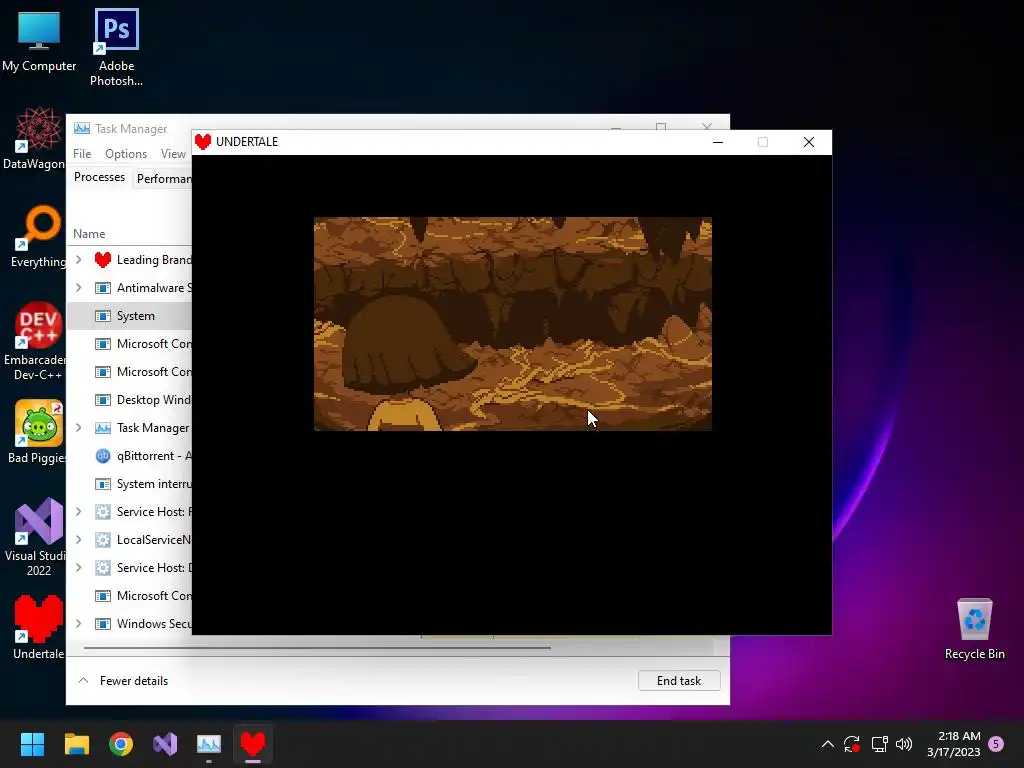Open Embarcadero Dev-C++ desktop shortcut
Viewport: 1024px width, 768px height.
tap(38, 341)
